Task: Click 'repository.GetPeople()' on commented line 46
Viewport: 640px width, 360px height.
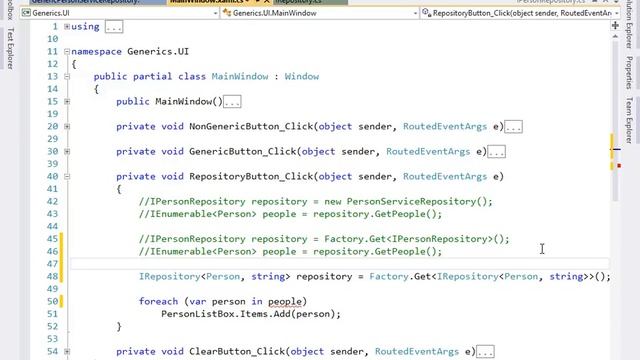Action: click(375, 251)
